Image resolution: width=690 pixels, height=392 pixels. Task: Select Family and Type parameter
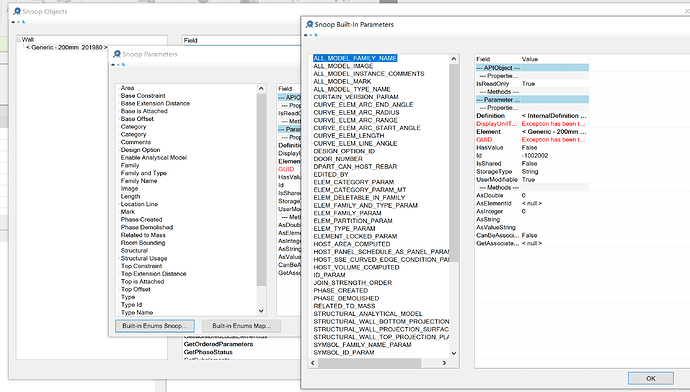[x=143, y=173]
